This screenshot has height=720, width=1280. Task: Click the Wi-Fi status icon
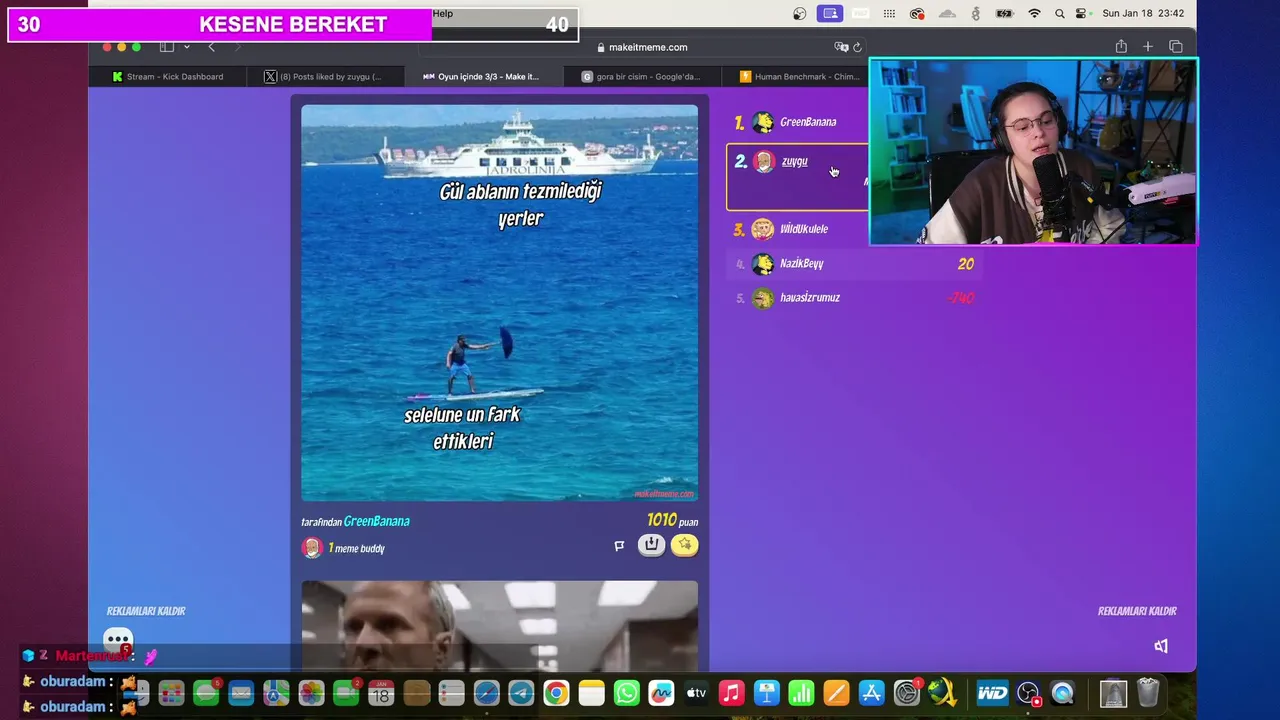point(1034,14)
